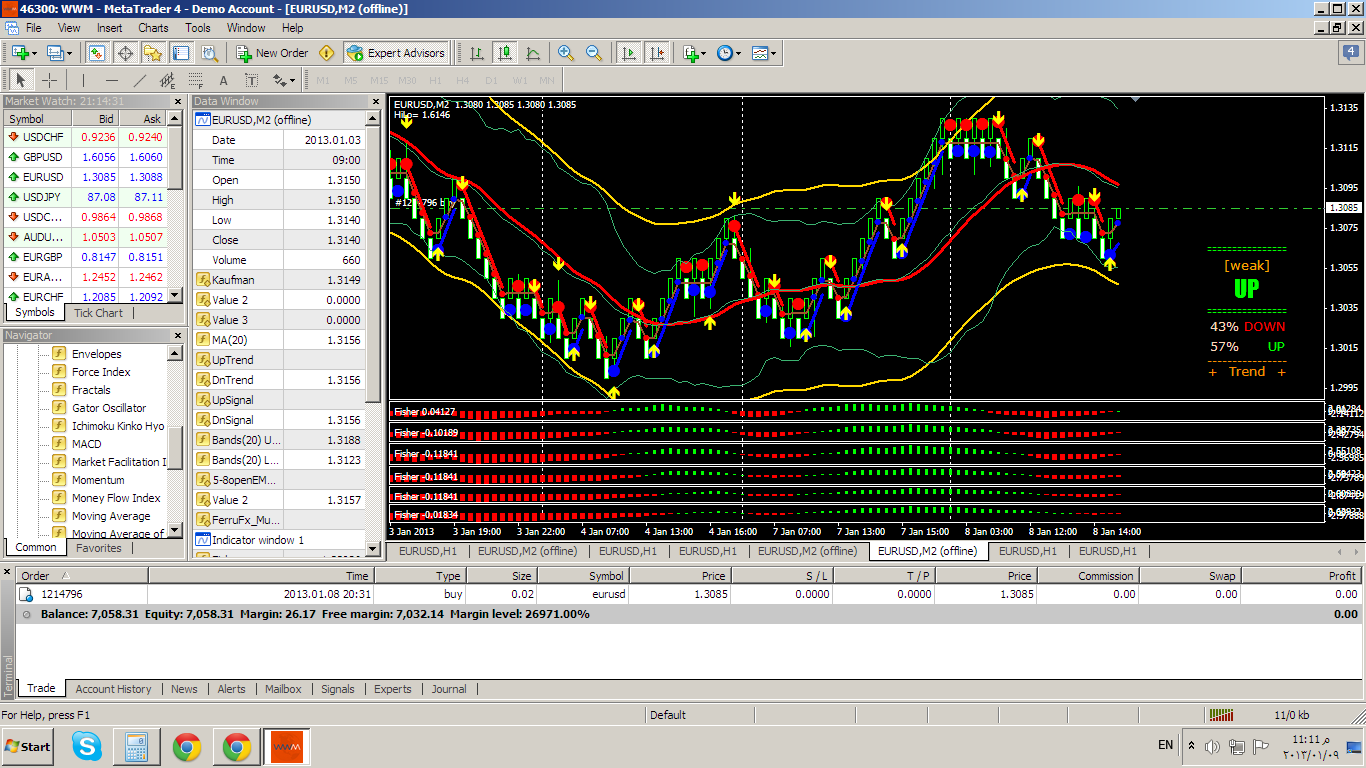This screenshot has height=768, width=1366.
Task: Click Kaufman row in Data Window
Action: coord(279,280)
